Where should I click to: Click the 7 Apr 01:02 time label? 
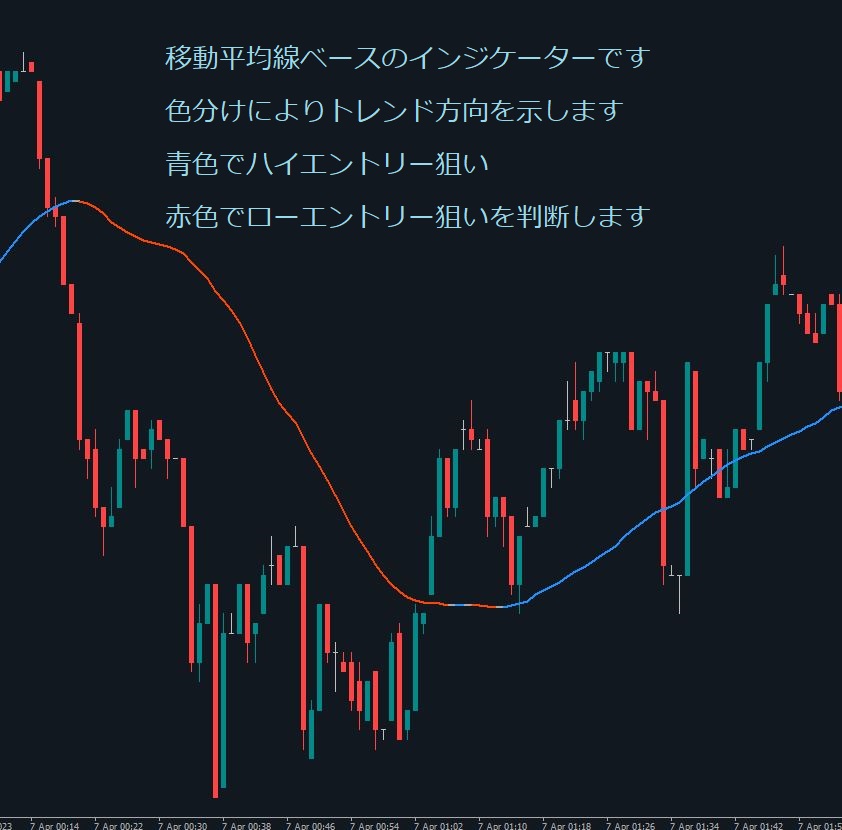(x=439, y=826)
